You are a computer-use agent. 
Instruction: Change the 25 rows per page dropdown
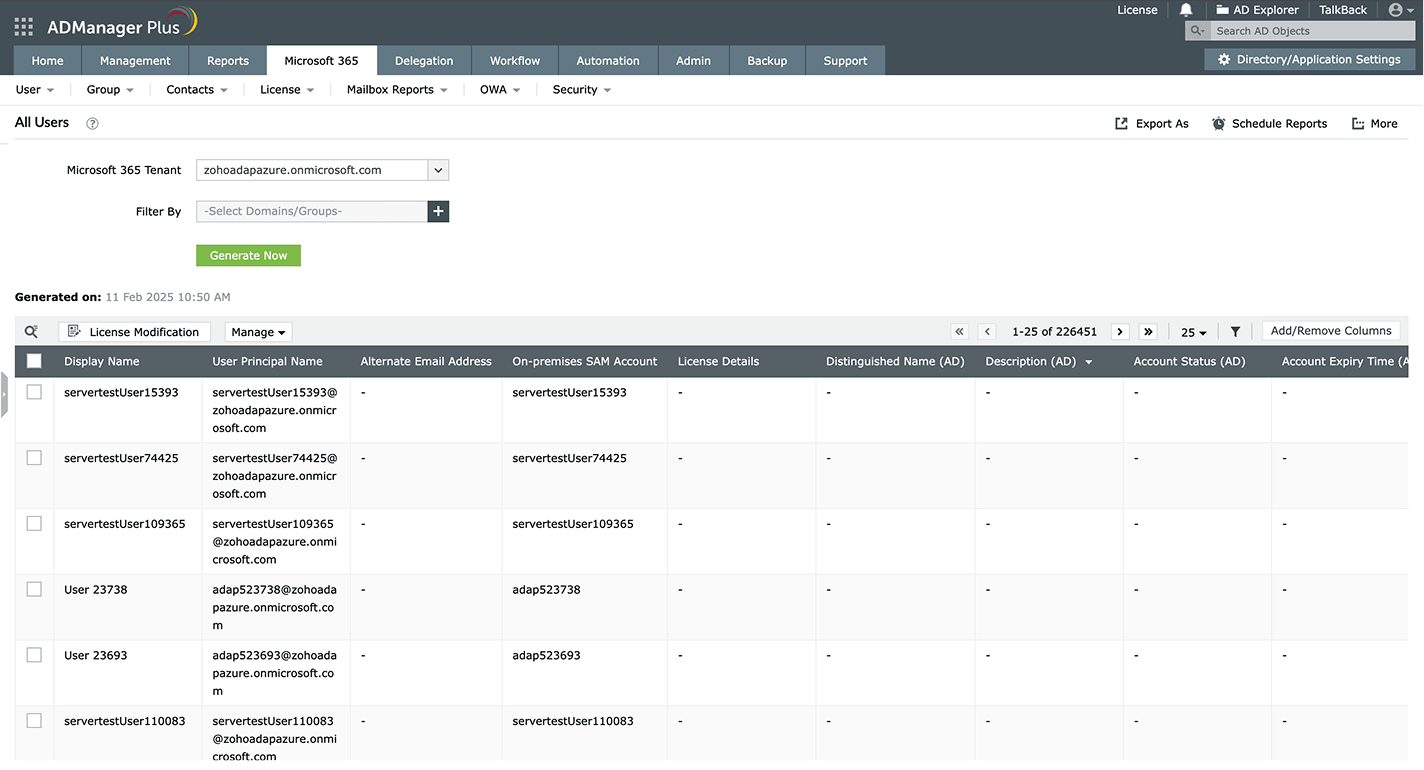click(x=1193, y=332)
